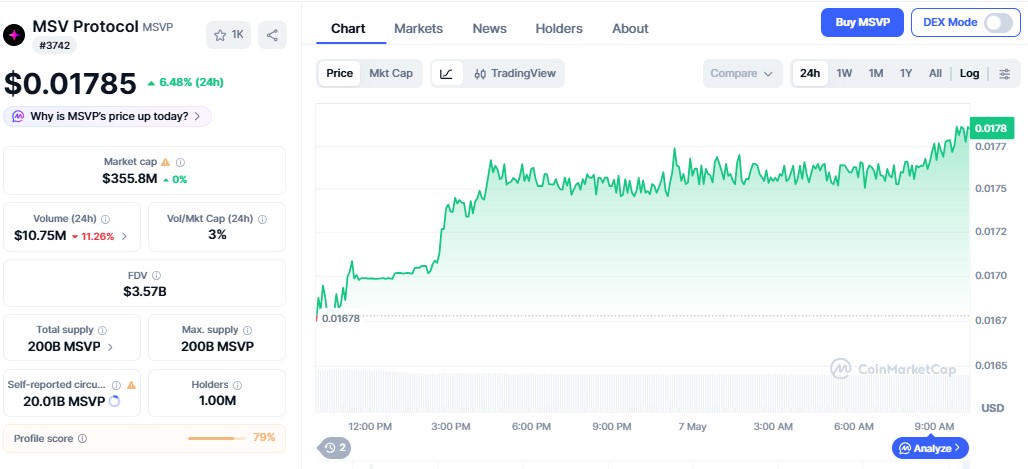
Task: Switch to TradingView candlestick chart
Action: (x=515, y=73)
